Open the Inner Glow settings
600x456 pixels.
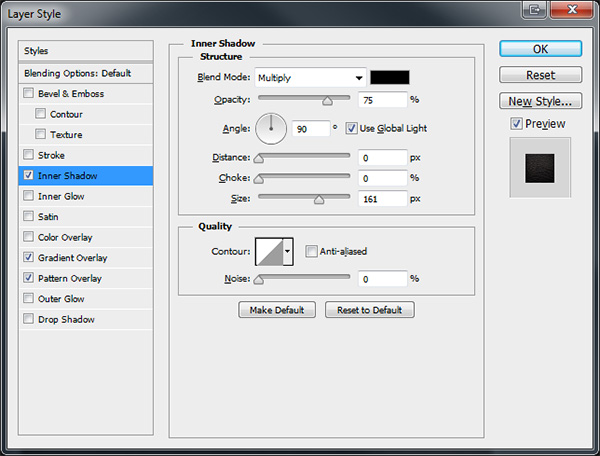point(61,196)
